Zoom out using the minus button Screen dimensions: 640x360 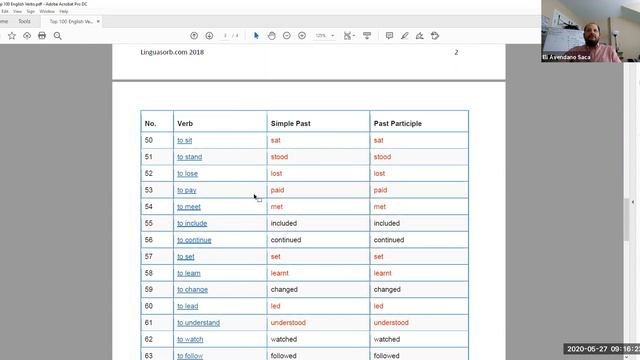coord(287,36)
